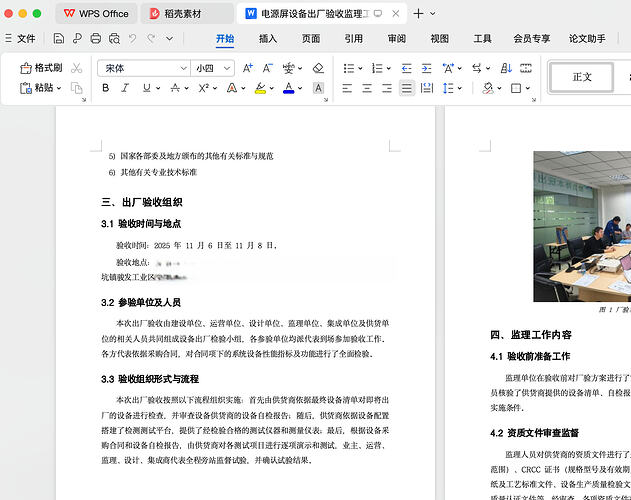The width and height of the screenshot is (631, 500).
Task: Click the distributed columns icon
Action: [526, 68]
